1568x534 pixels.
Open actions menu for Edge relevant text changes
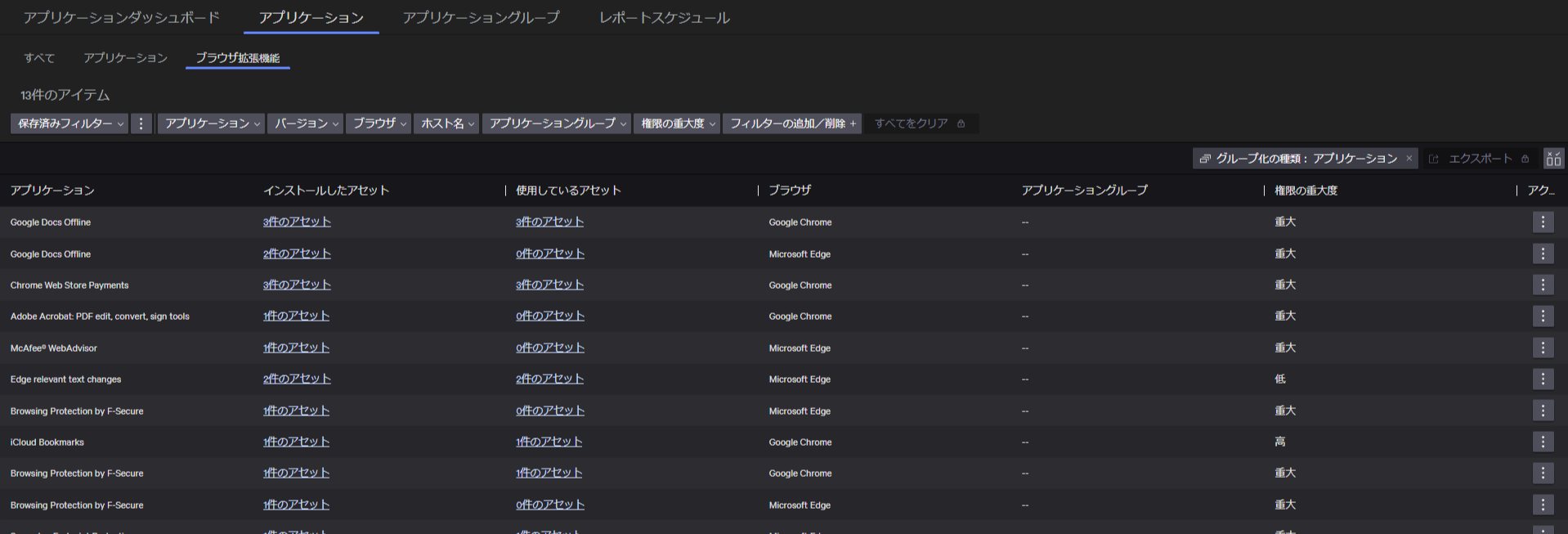[x=1543, y=379]
